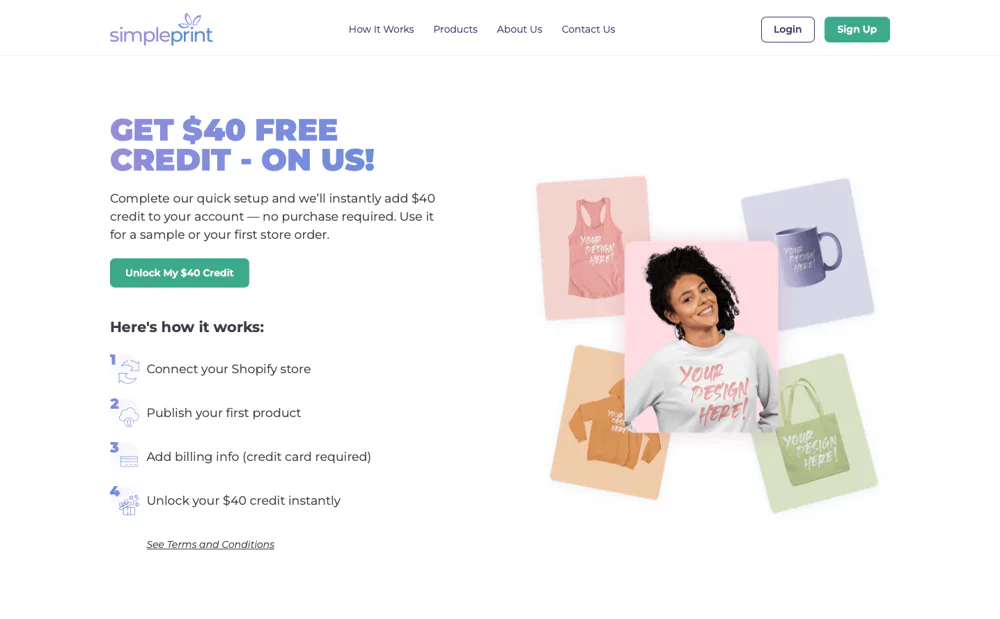The image size is (1000, 619).
Task: Click the simpleprint logo
Action: click(161, 29)
